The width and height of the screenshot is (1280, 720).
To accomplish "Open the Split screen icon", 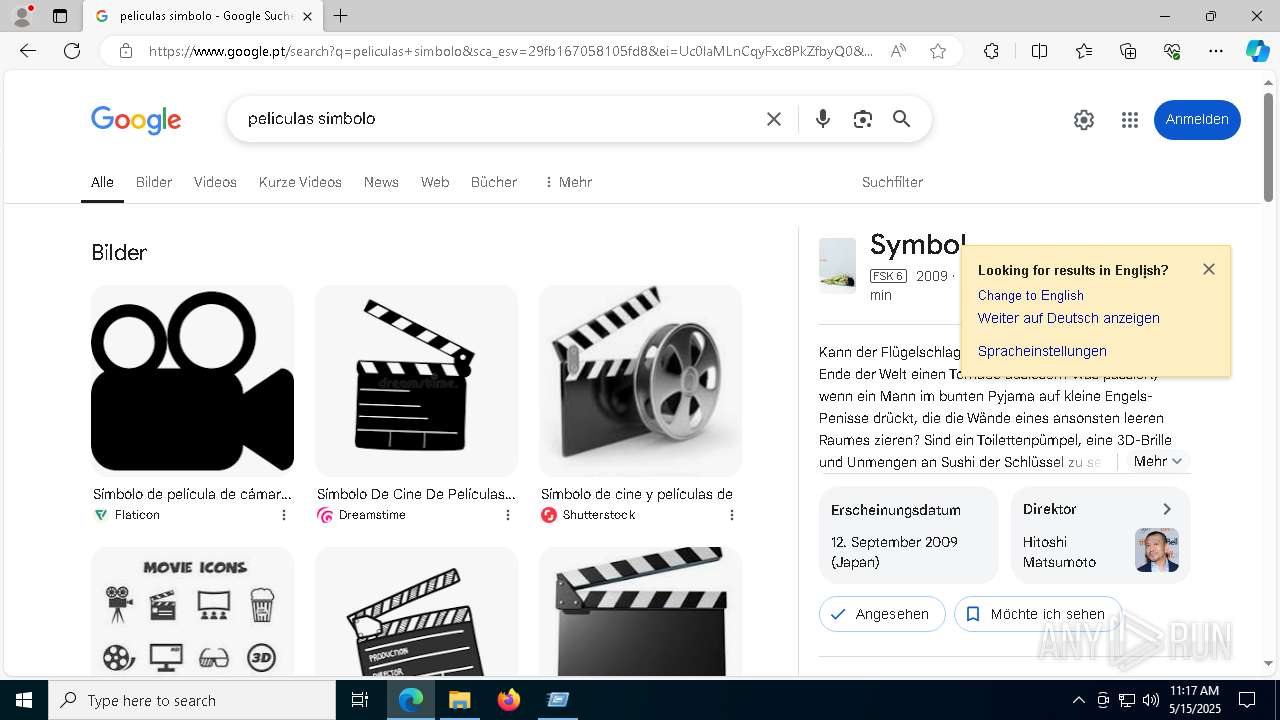I will [x=1039, y=51].
